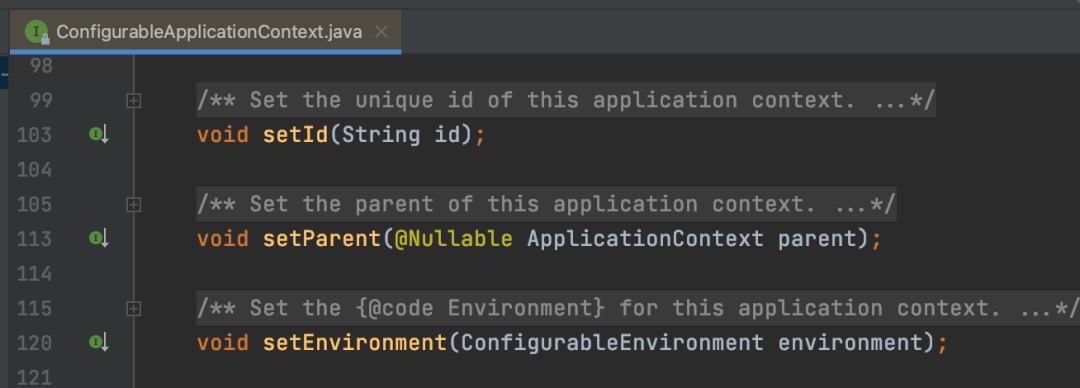Screen dimensions: 1080x388
Task: Click the ApplicationContext parameter type
Action: 645,238
